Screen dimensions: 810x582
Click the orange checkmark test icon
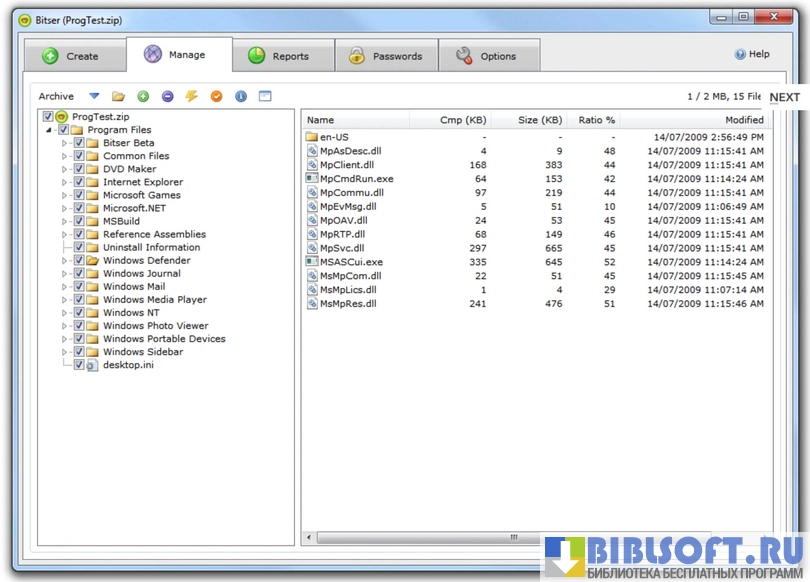216,96
